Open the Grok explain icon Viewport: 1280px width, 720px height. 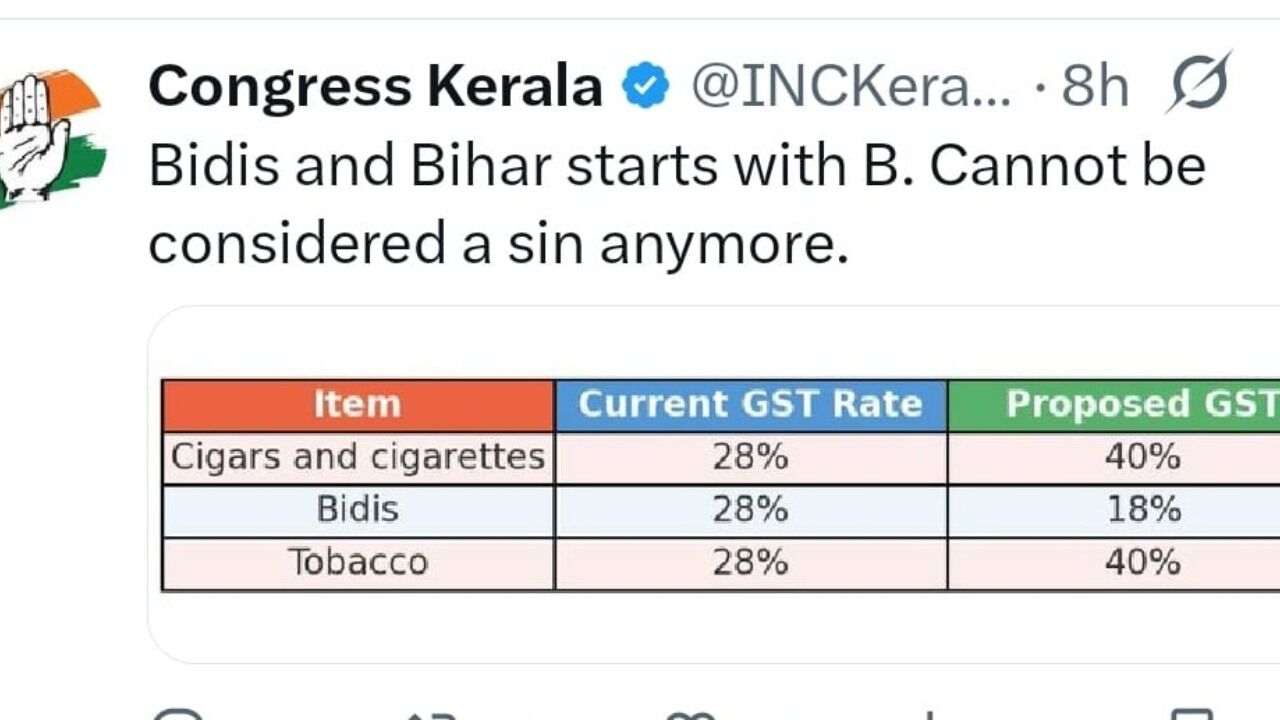[x=1199, y=83]
